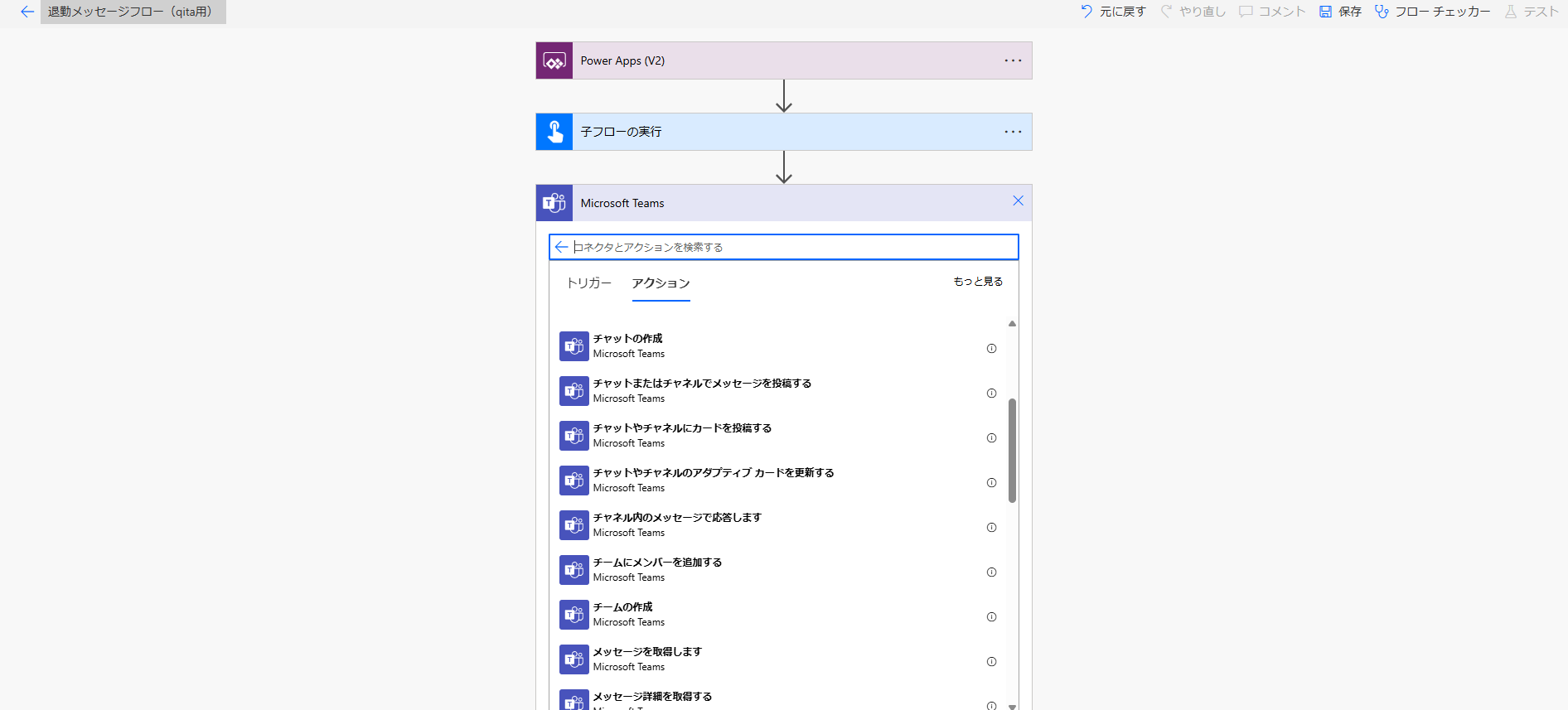
Task: Open the フロー チェッカー
Action: click(x=1432, y=12)
